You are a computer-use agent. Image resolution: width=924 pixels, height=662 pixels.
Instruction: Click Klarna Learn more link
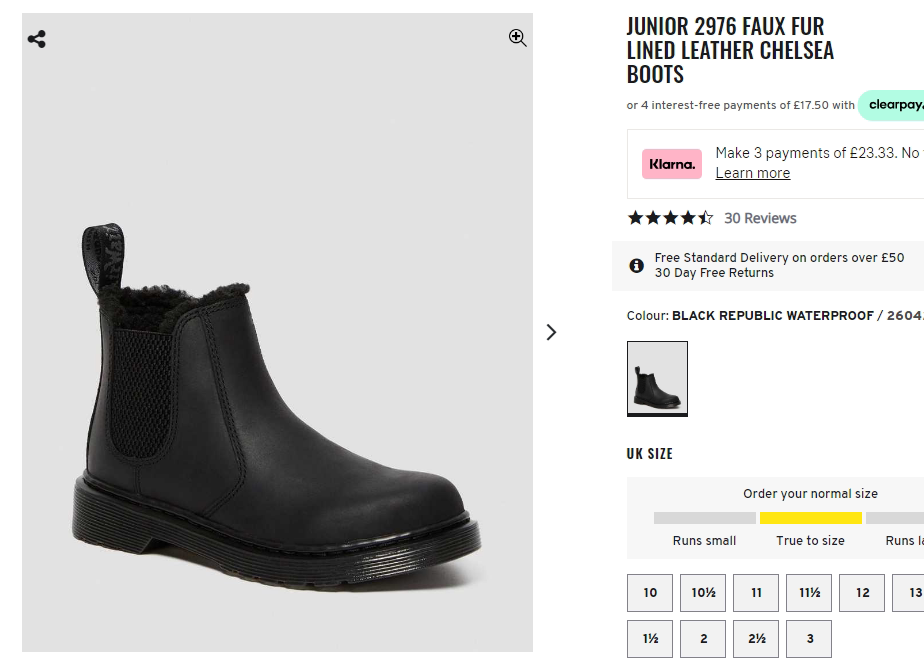(752, 173)
